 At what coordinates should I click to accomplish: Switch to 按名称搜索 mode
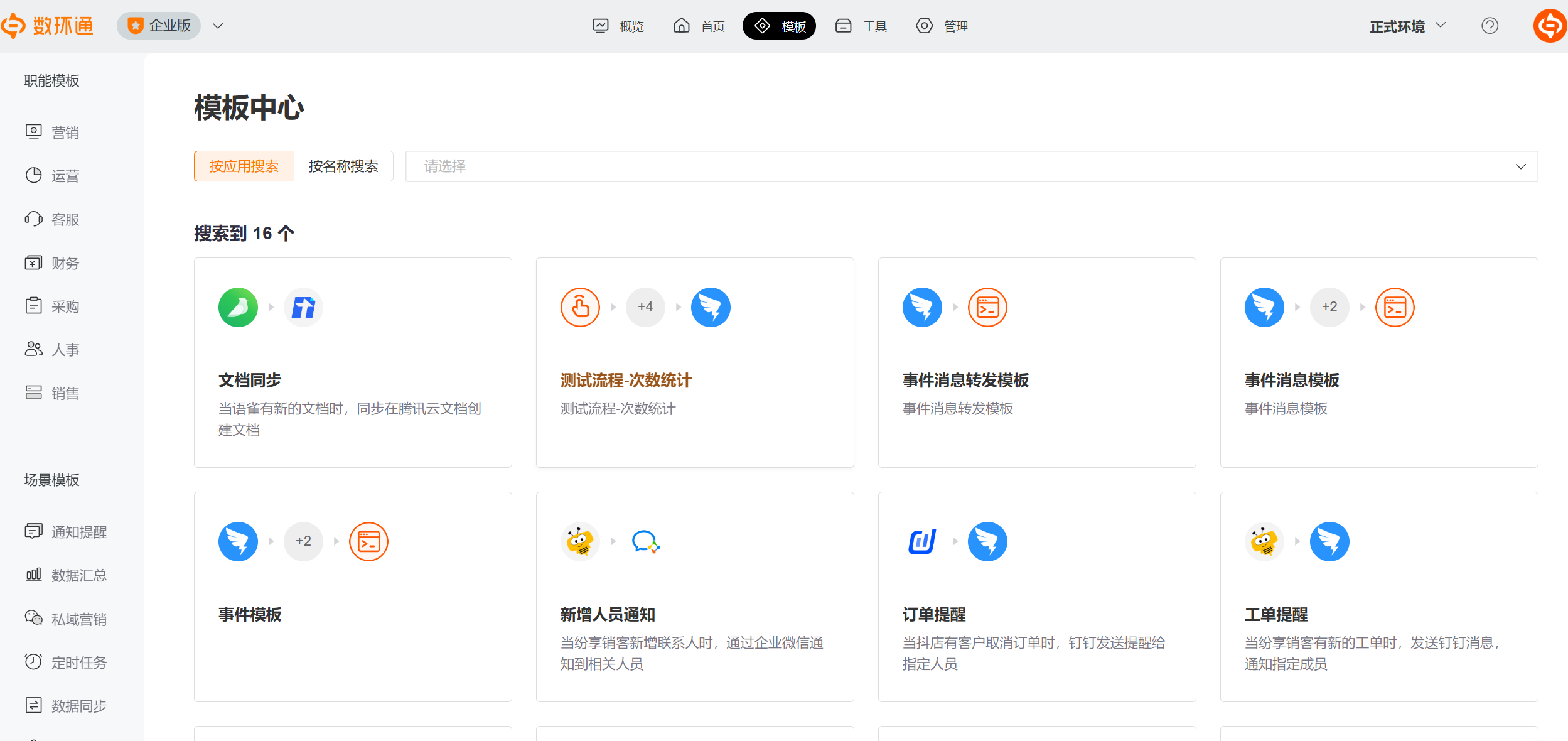point(343,166)
